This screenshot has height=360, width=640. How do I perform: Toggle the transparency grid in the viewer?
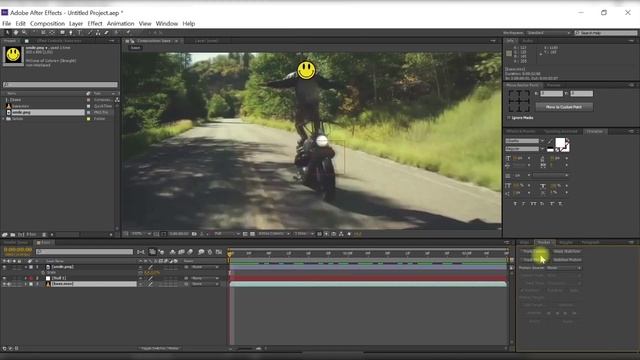pos(253,234)
